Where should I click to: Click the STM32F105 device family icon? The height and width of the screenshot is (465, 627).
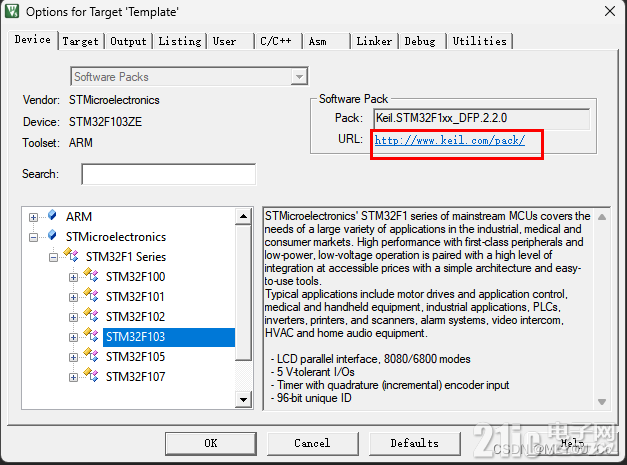91,355
